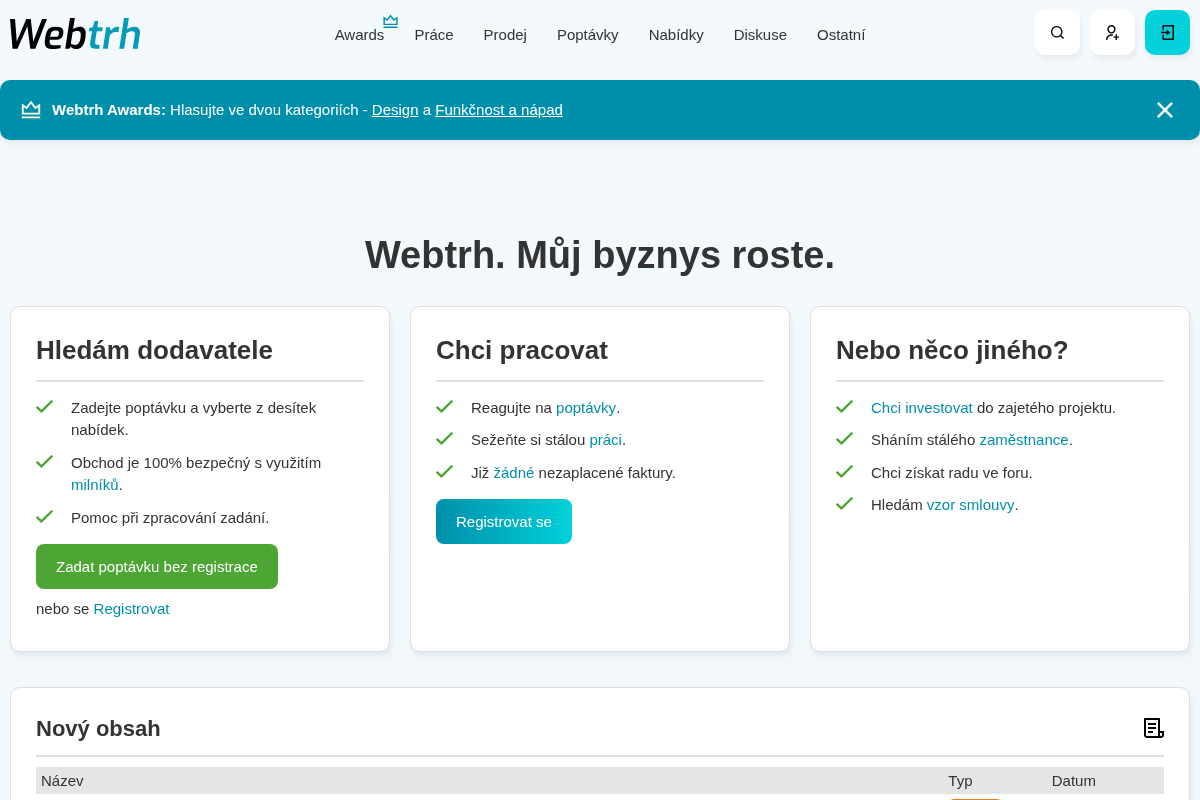Open the Nový obsah list icon
The height and width of the screenshot is (800, 1200).
coord(1153,728)
